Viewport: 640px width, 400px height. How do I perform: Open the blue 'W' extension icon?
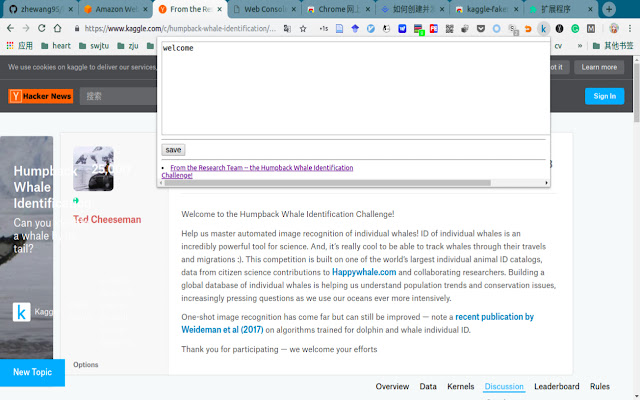coord(402,29)
